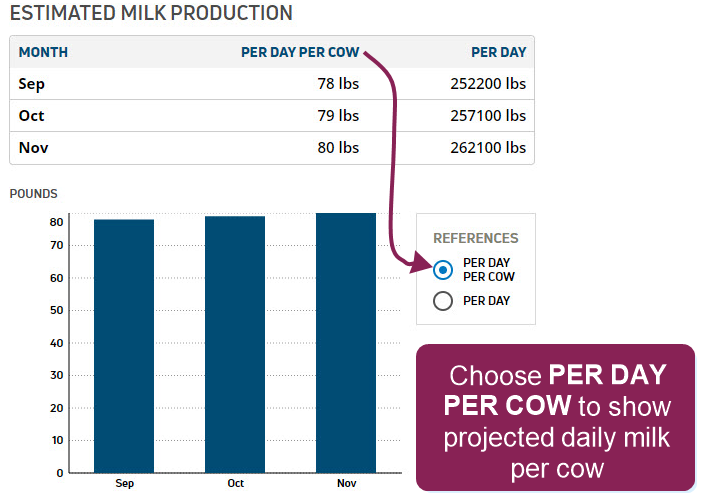Click the POUNDS axis label
This screenshot has height=504, width=711.
click(x=34, y=194)
